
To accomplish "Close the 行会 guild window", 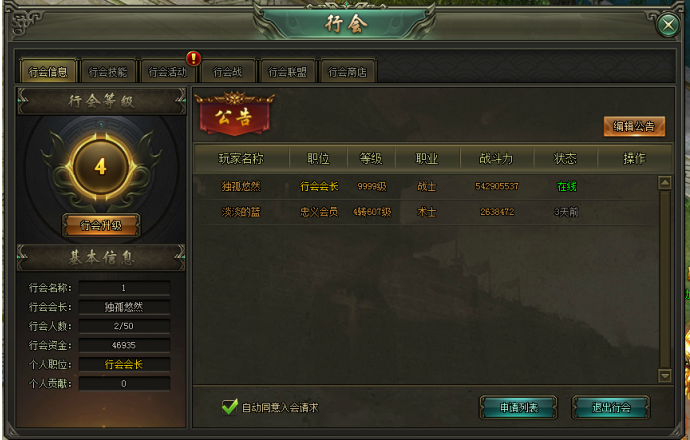I will [x=668, y=25].
